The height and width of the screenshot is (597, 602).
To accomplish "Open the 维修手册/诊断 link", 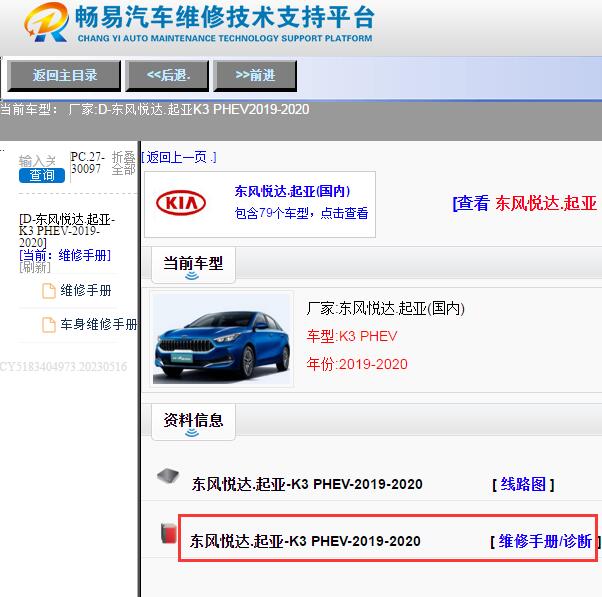I will 544,541.
